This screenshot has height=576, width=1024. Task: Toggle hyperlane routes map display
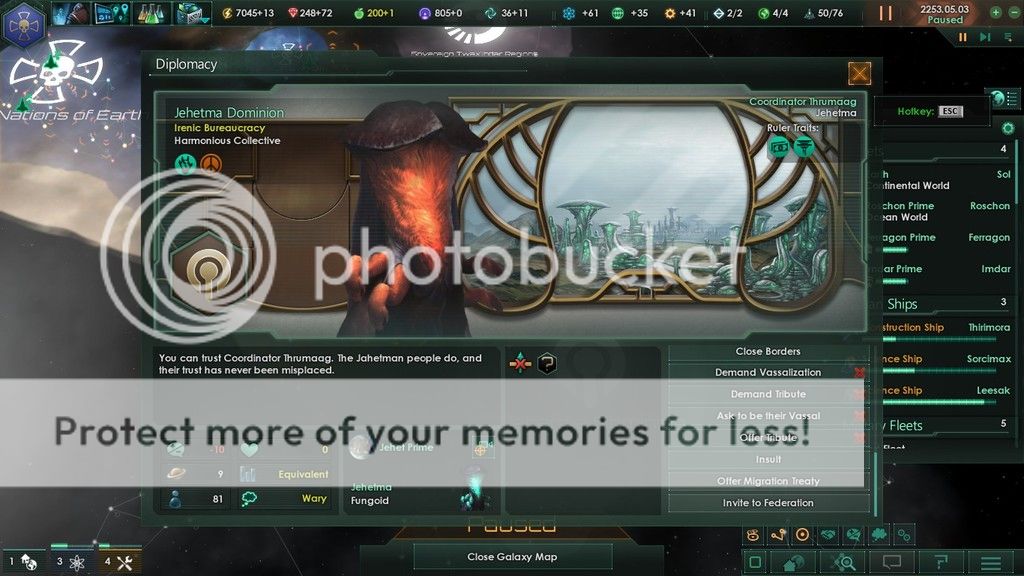(x=778, y=535)
